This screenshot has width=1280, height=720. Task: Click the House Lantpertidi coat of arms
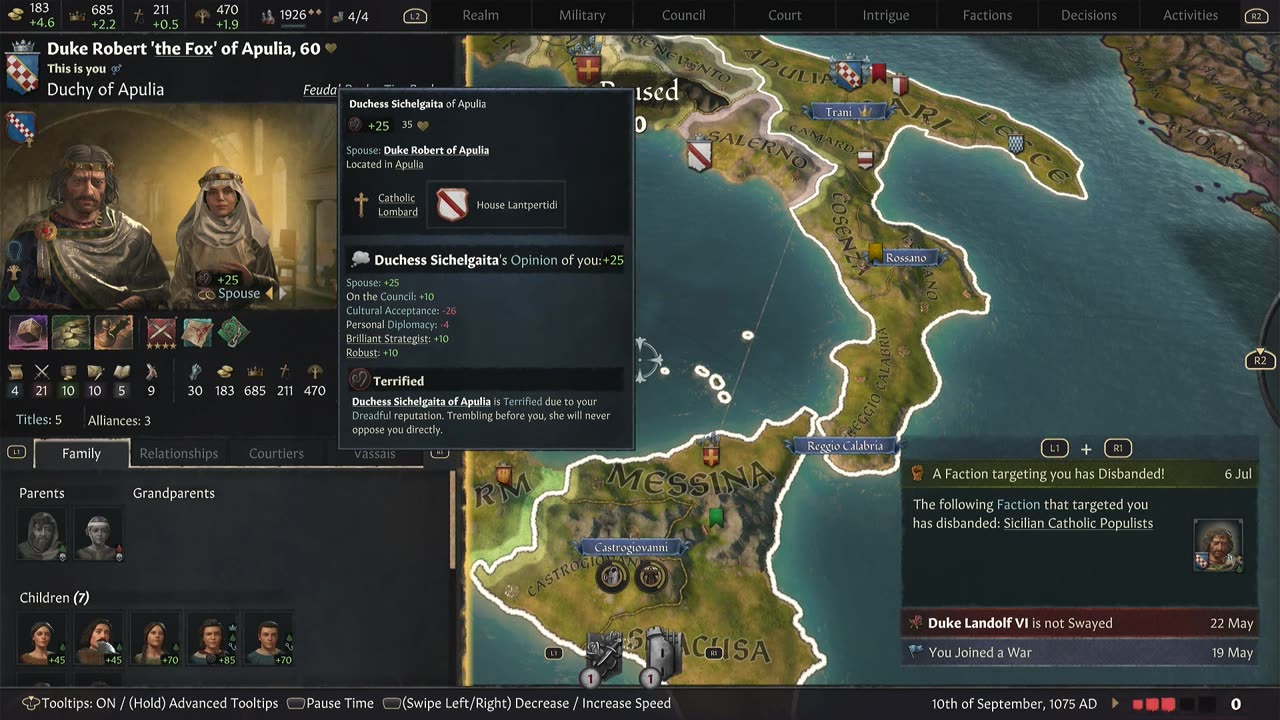click(x=452, y=205)
